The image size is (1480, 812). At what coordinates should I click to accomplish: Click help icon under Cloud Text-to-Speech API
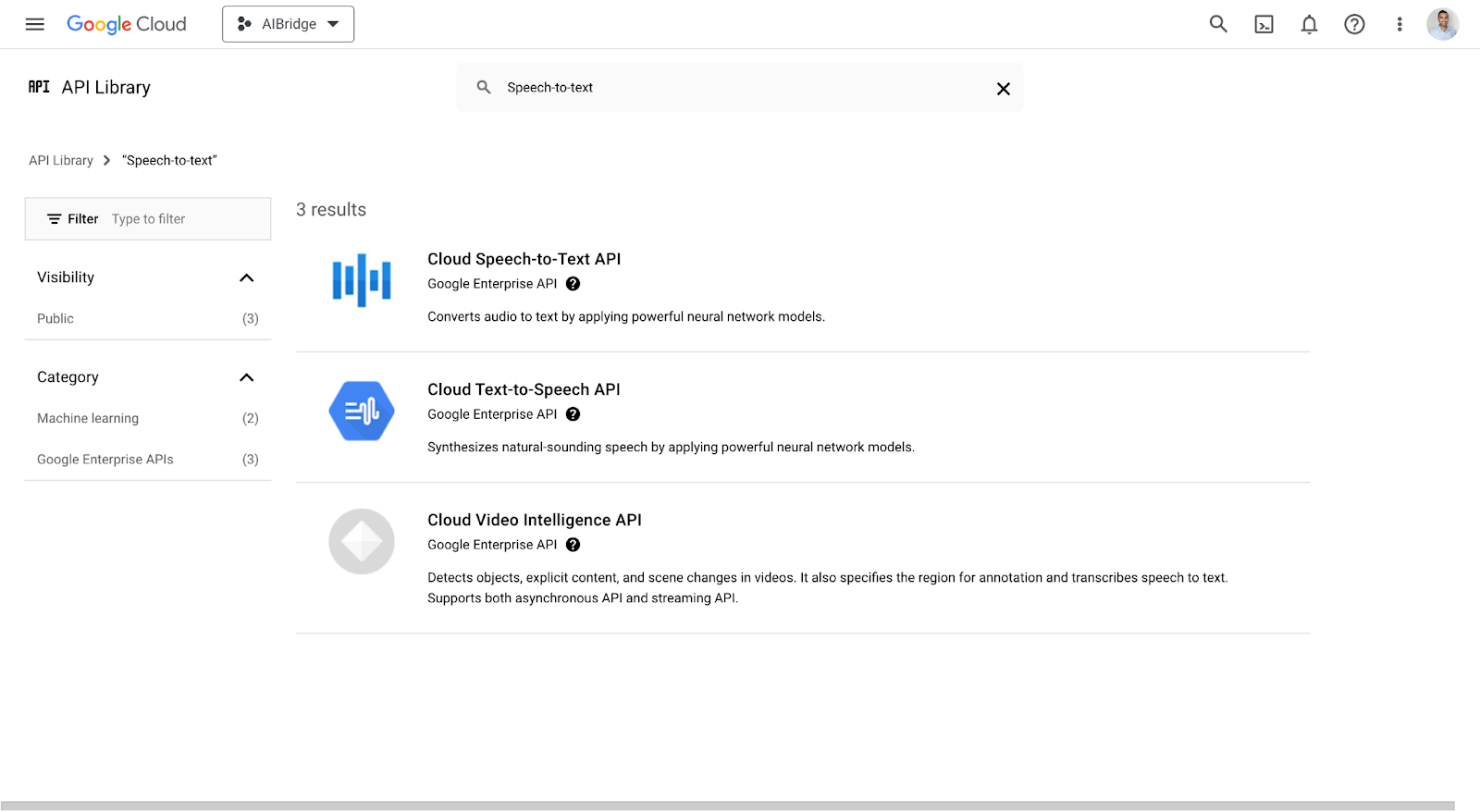coord(573,414)
